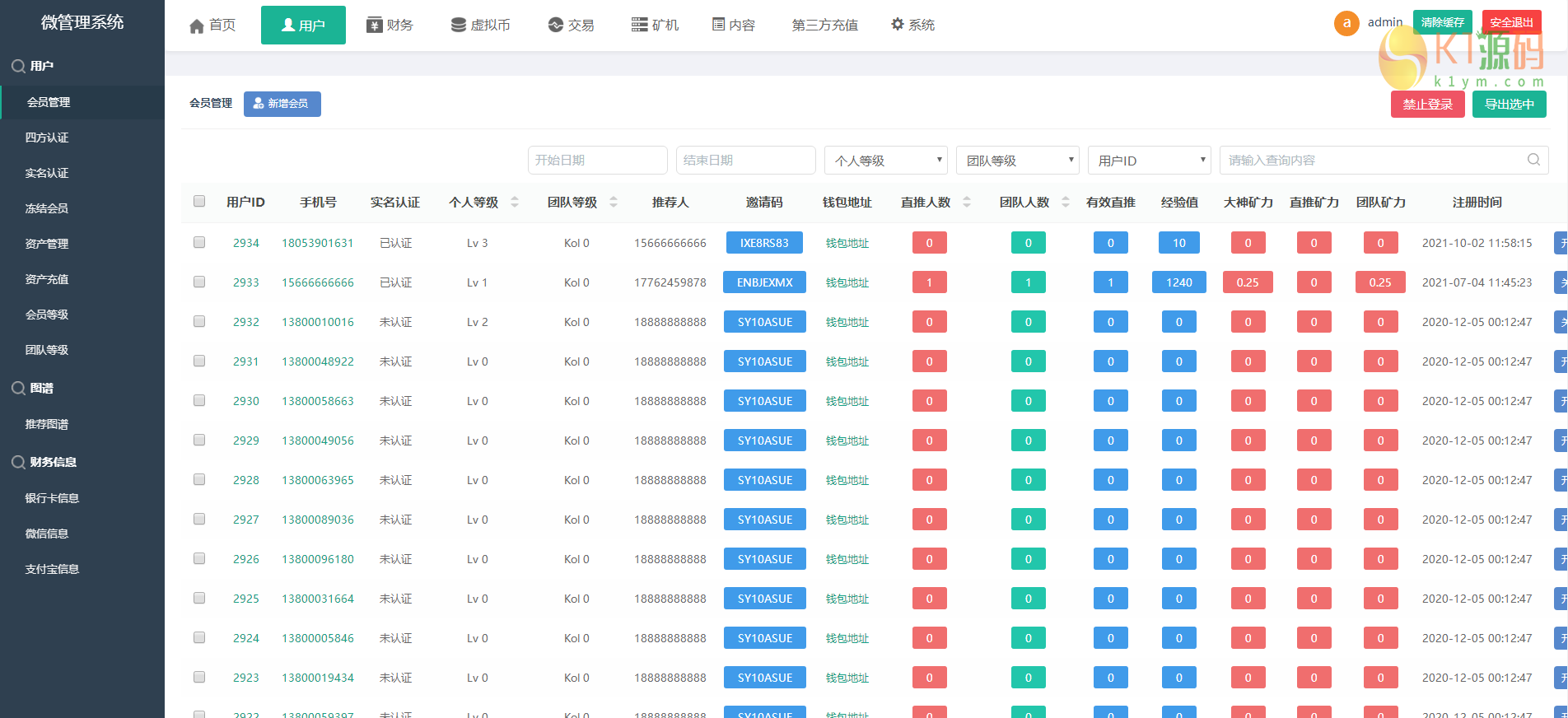Image resolution: width=1568 pixels, height=718 pixels.
Task: Check the row for user 2927
Action: (199, 519)
